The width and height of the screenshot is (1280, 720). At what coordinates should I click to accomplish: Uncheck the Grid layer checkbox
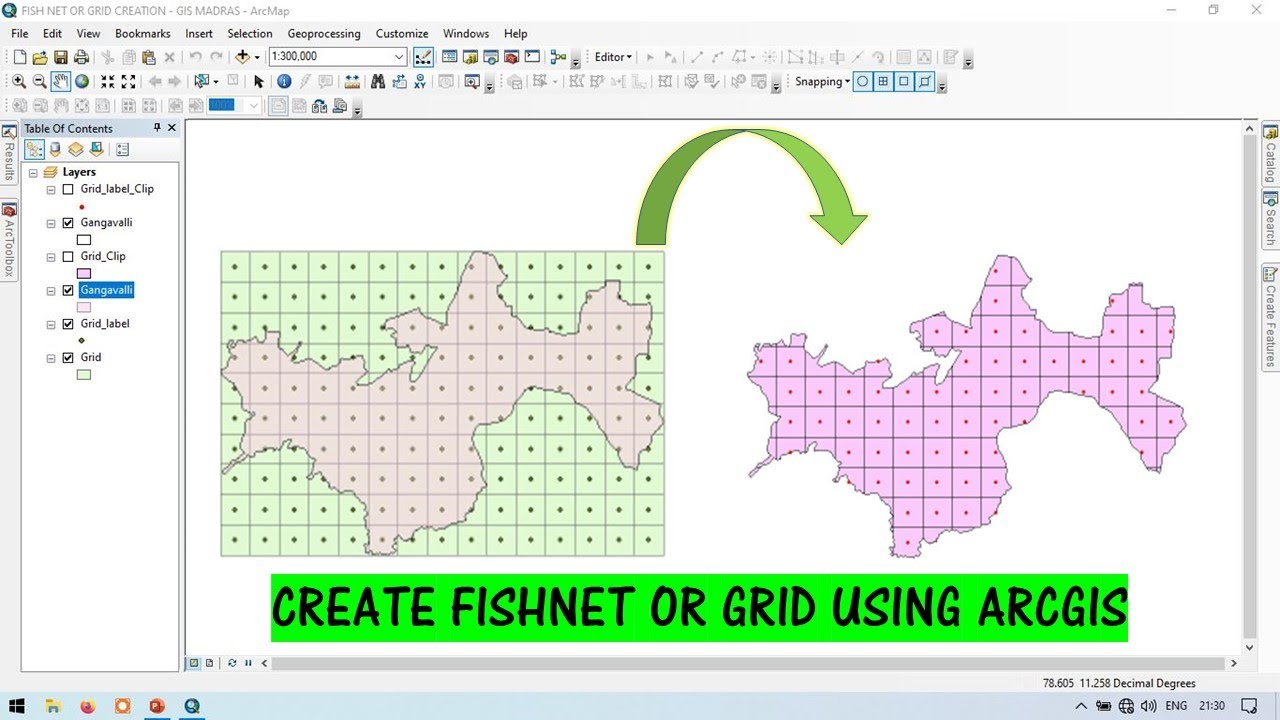68,358
